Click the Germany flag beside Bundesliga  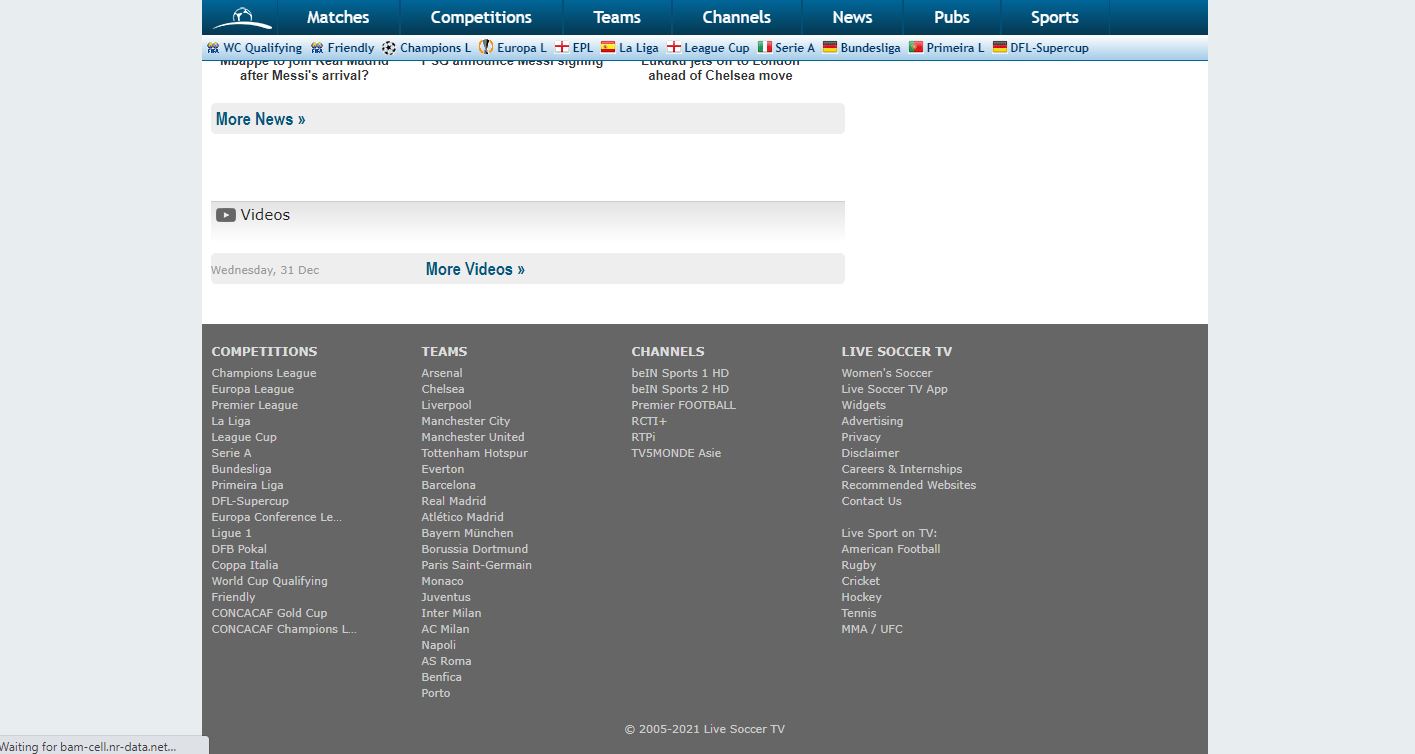830,47
